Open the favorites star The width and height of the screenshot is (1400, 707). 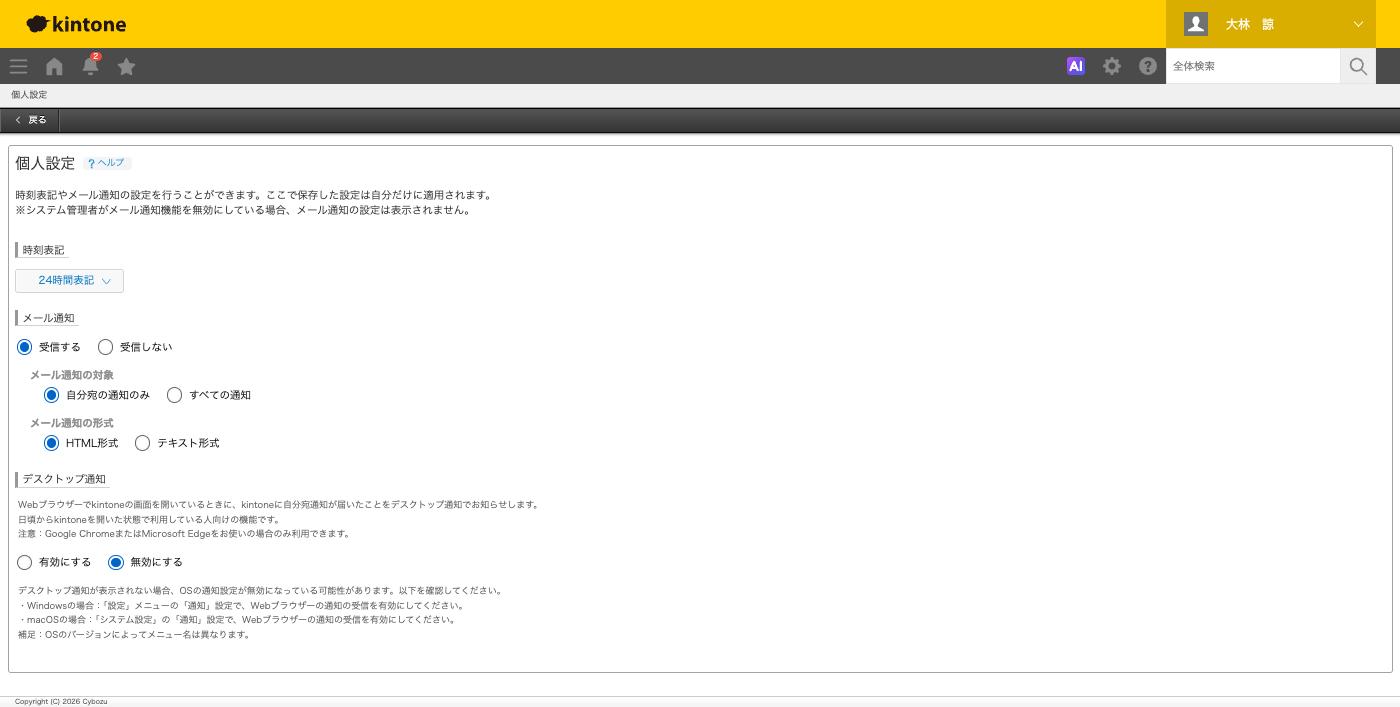pos(126,66)
